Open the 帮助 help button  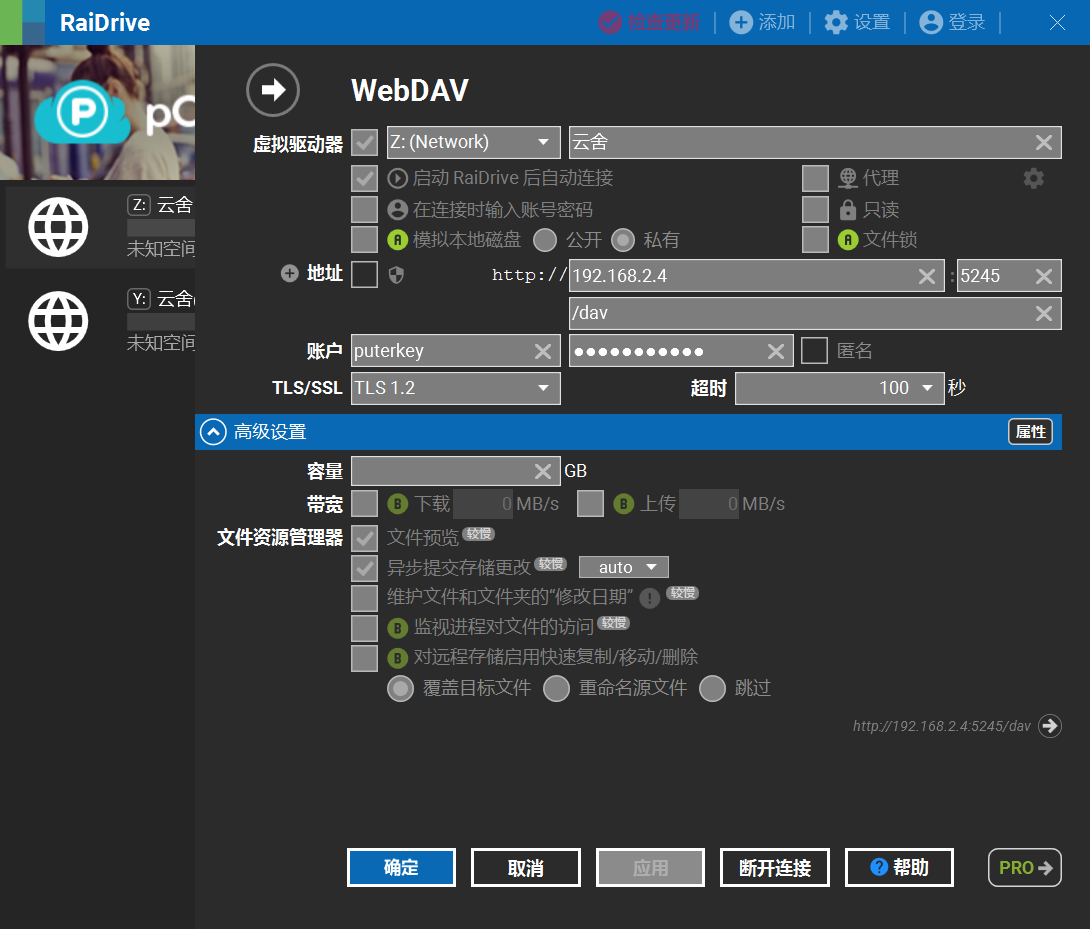pos(899,867)
